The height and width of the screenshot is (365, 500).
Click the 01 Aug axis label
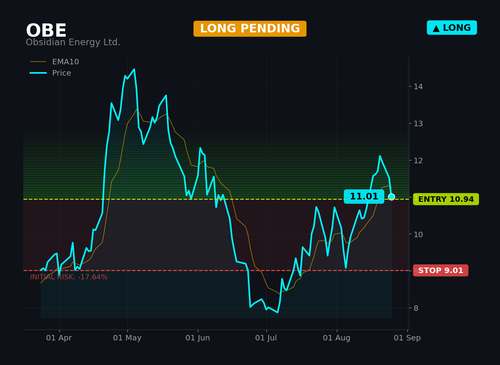[337, 338]
